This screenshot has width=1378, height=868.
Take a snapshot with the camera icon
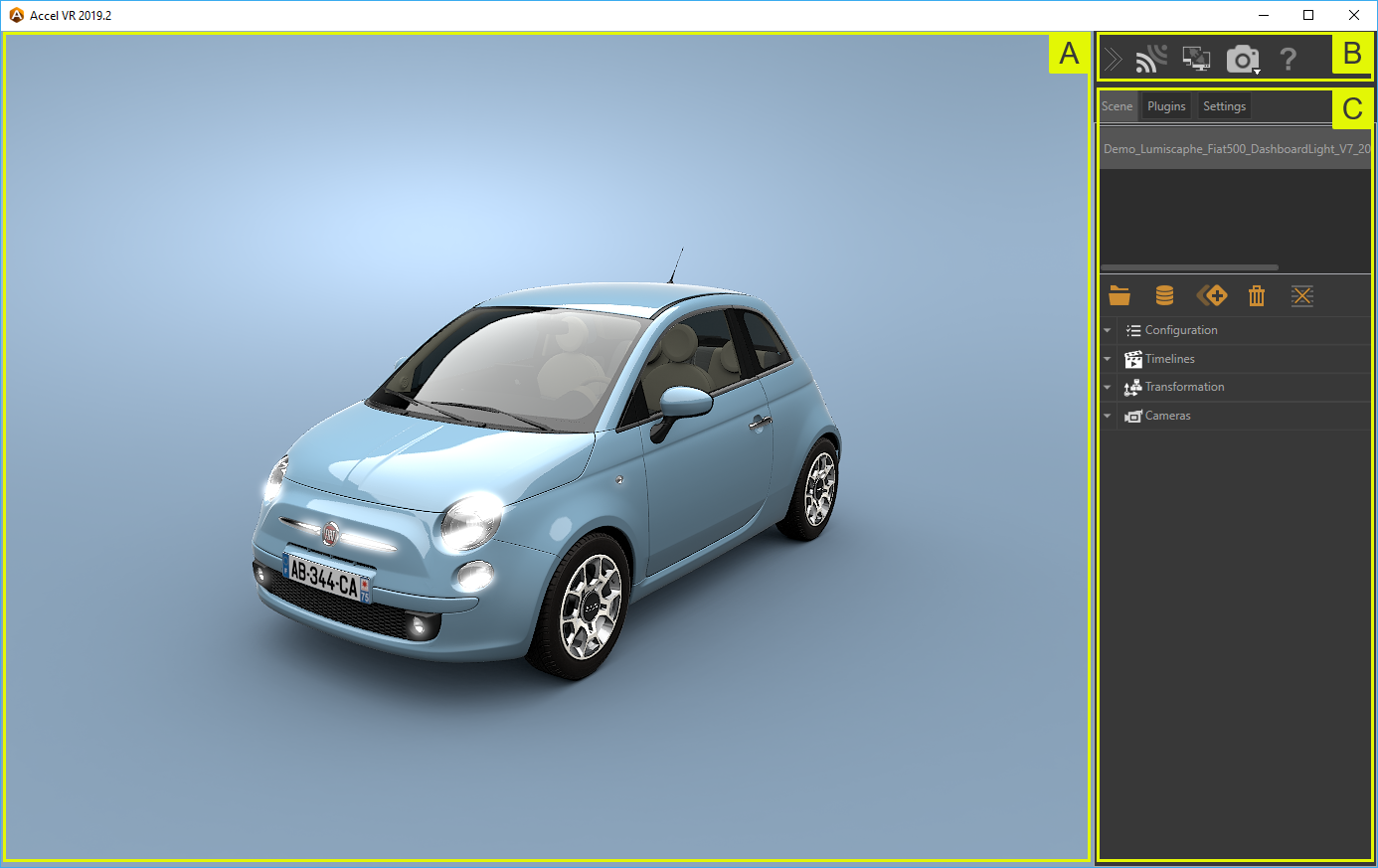tap(1242, 60)
